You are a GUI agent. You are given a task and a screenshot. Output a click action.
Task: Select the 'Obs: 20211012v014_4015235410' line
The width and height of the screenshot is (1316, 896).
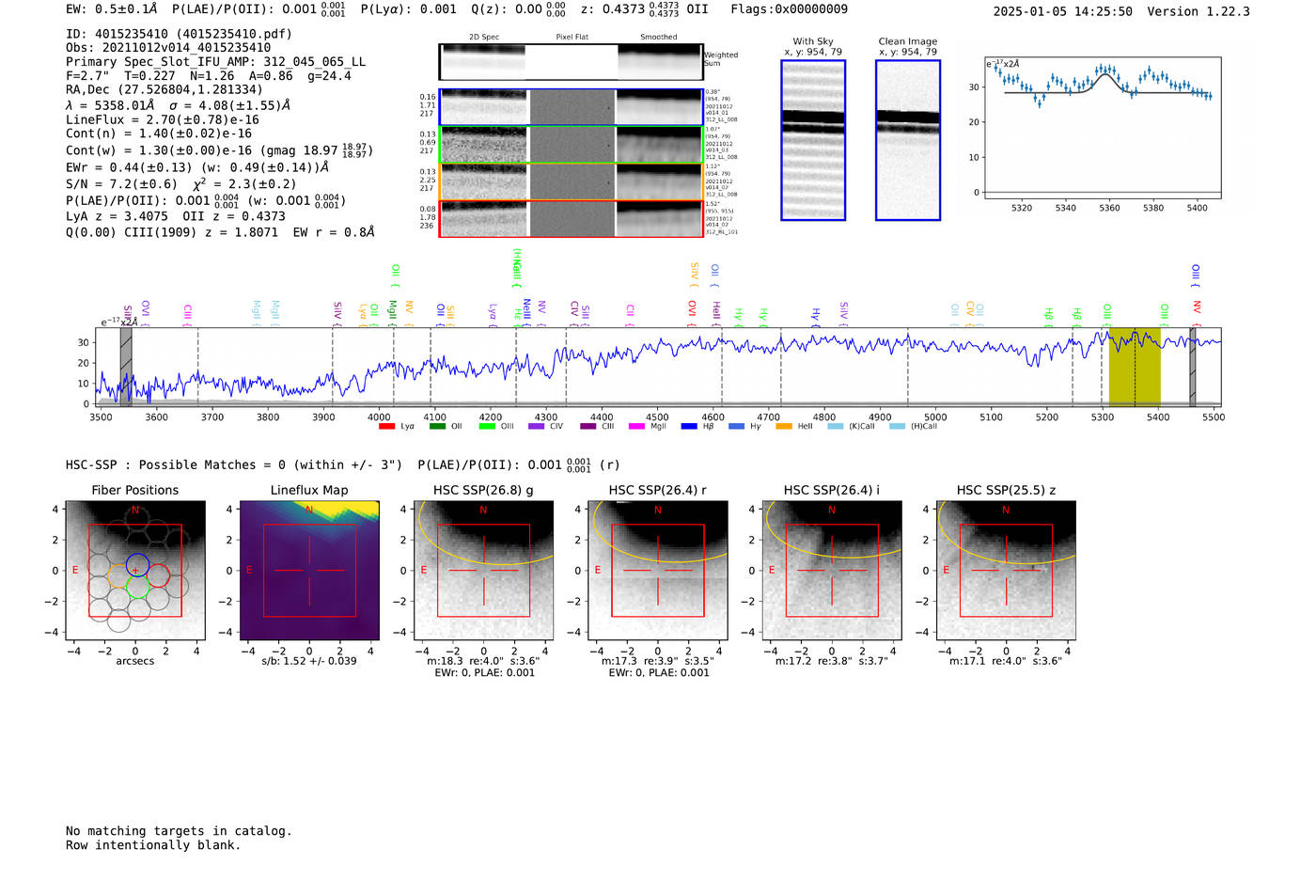(x=168, y=48)
